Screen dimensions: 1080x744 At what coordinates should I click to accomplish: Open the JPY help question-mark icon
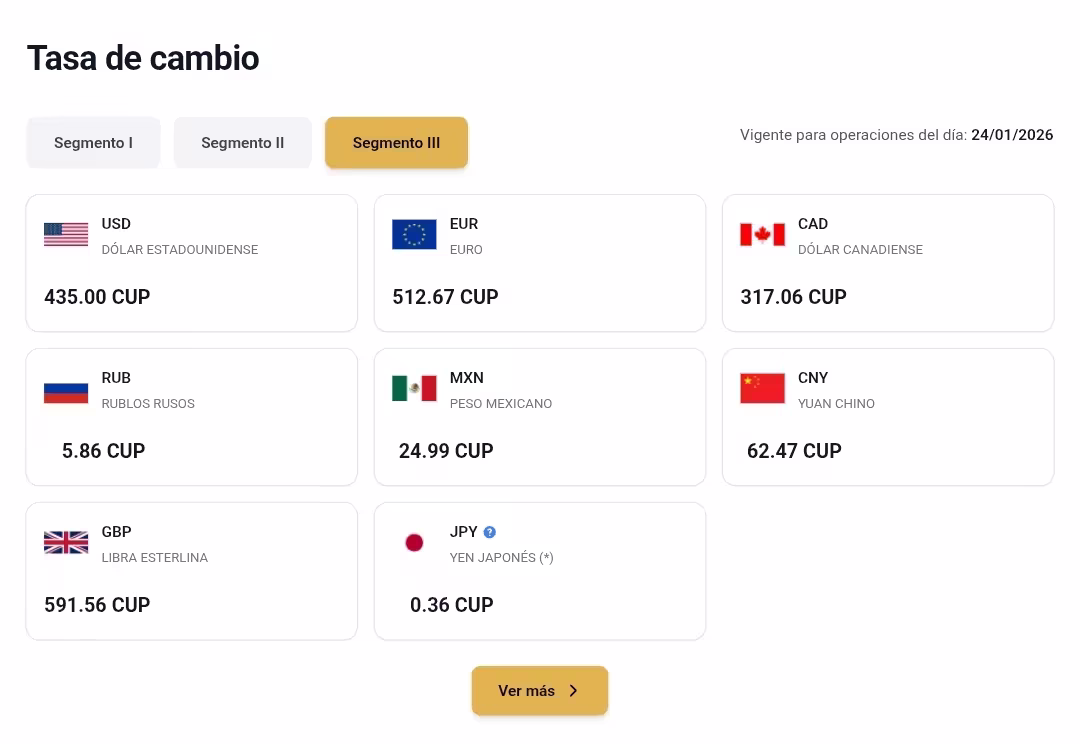pos(490,532)
